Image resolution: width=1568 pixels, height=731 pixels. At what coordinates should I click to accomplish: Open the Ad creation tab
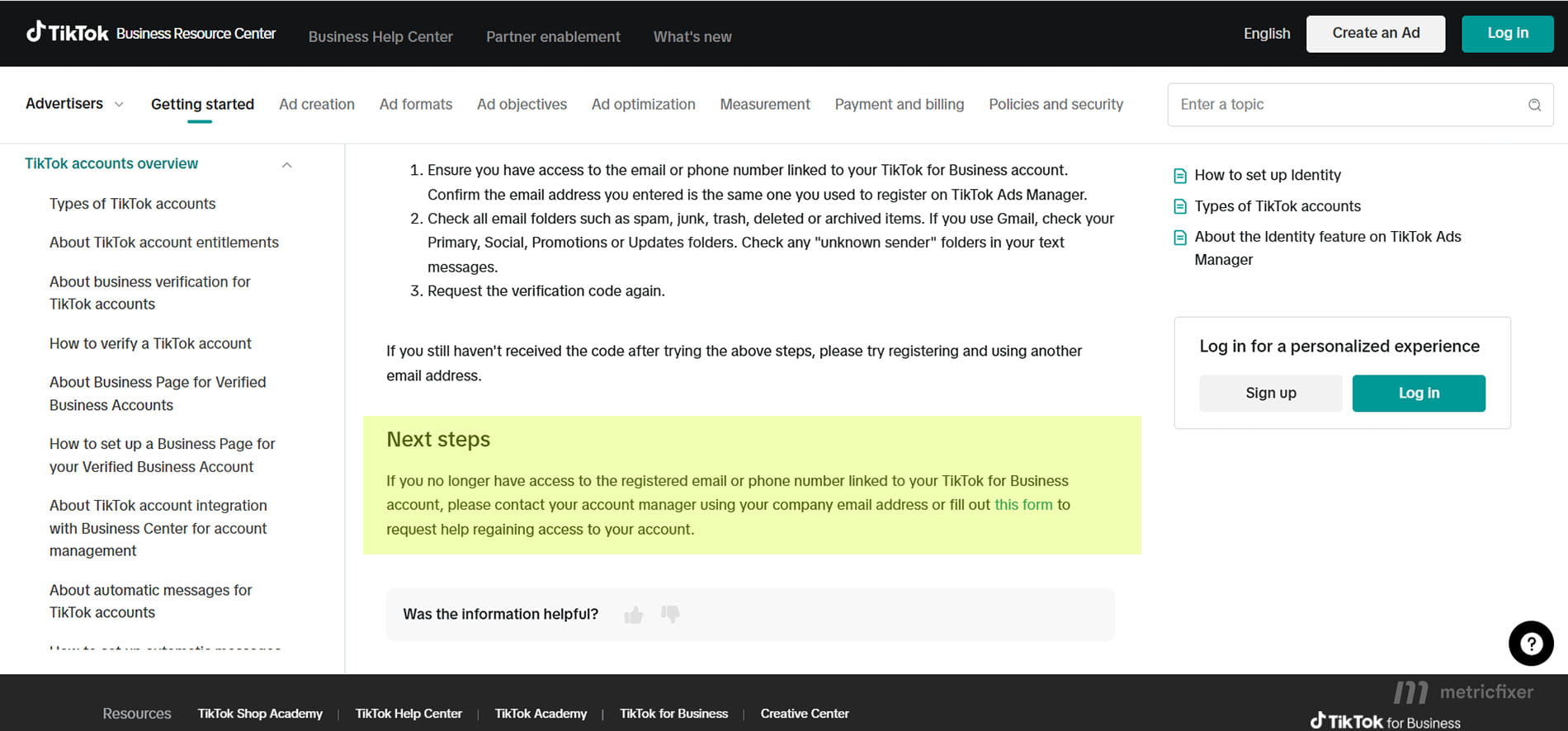coord(317,105)
